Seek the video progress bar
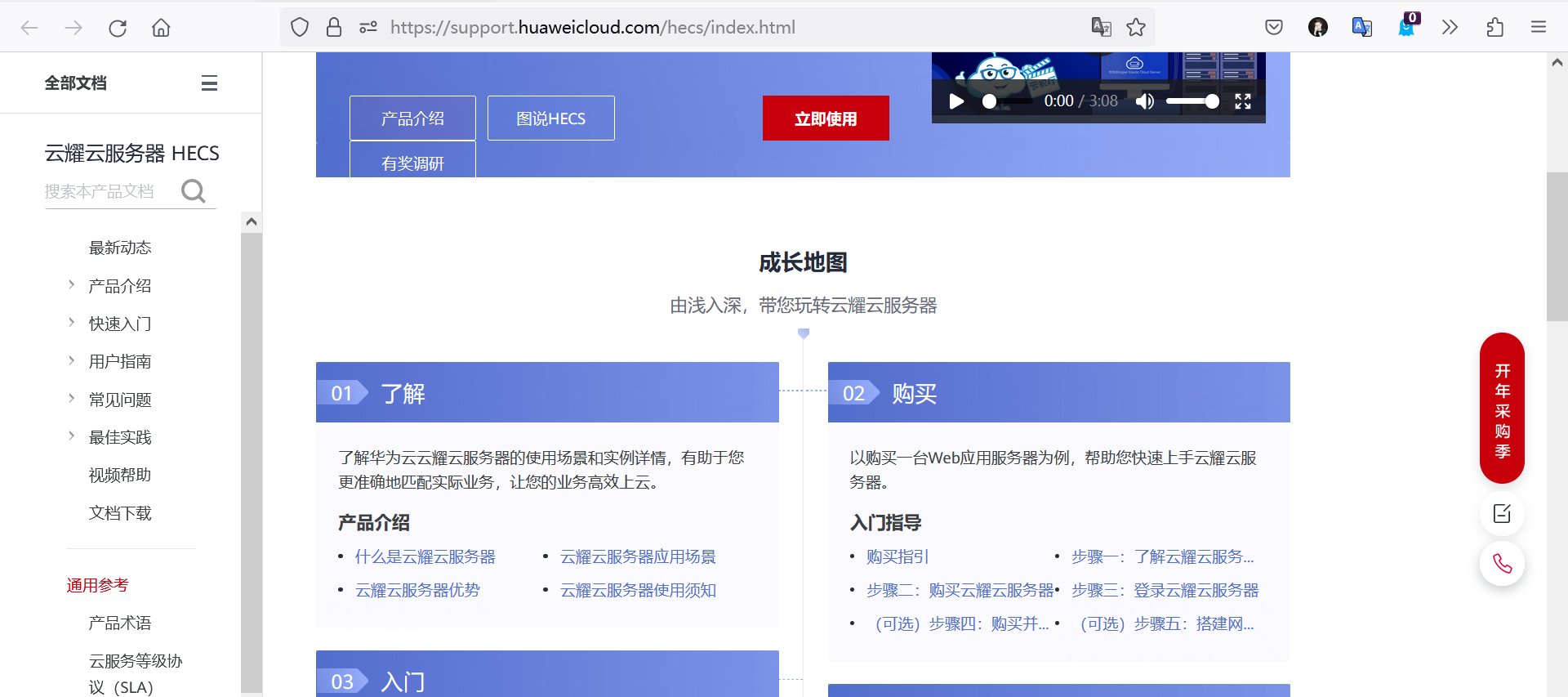Screen dimensions: 1568x697 tap(1007, 101)
